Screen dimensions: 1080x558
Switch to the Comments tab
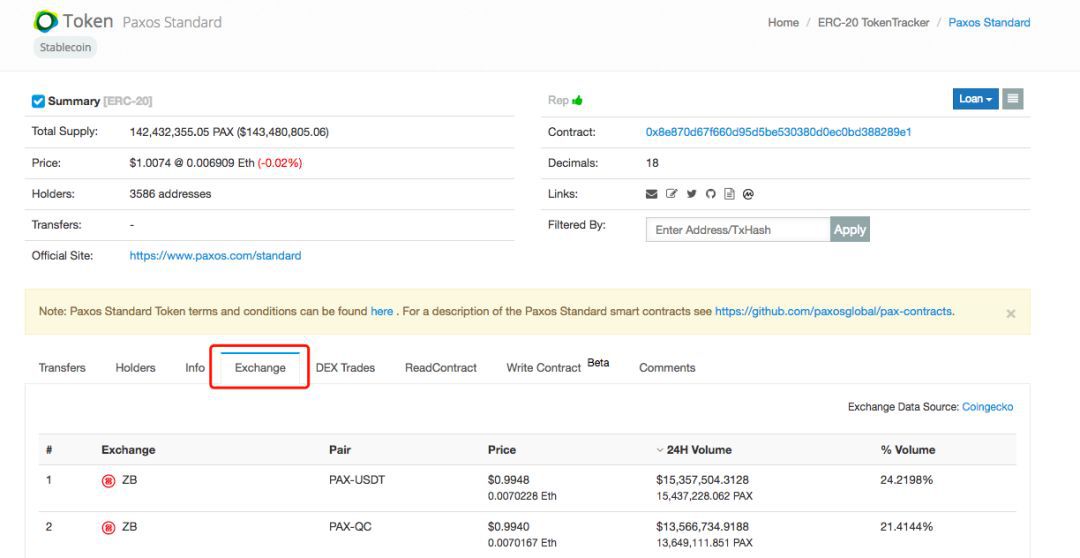point(667,368)
